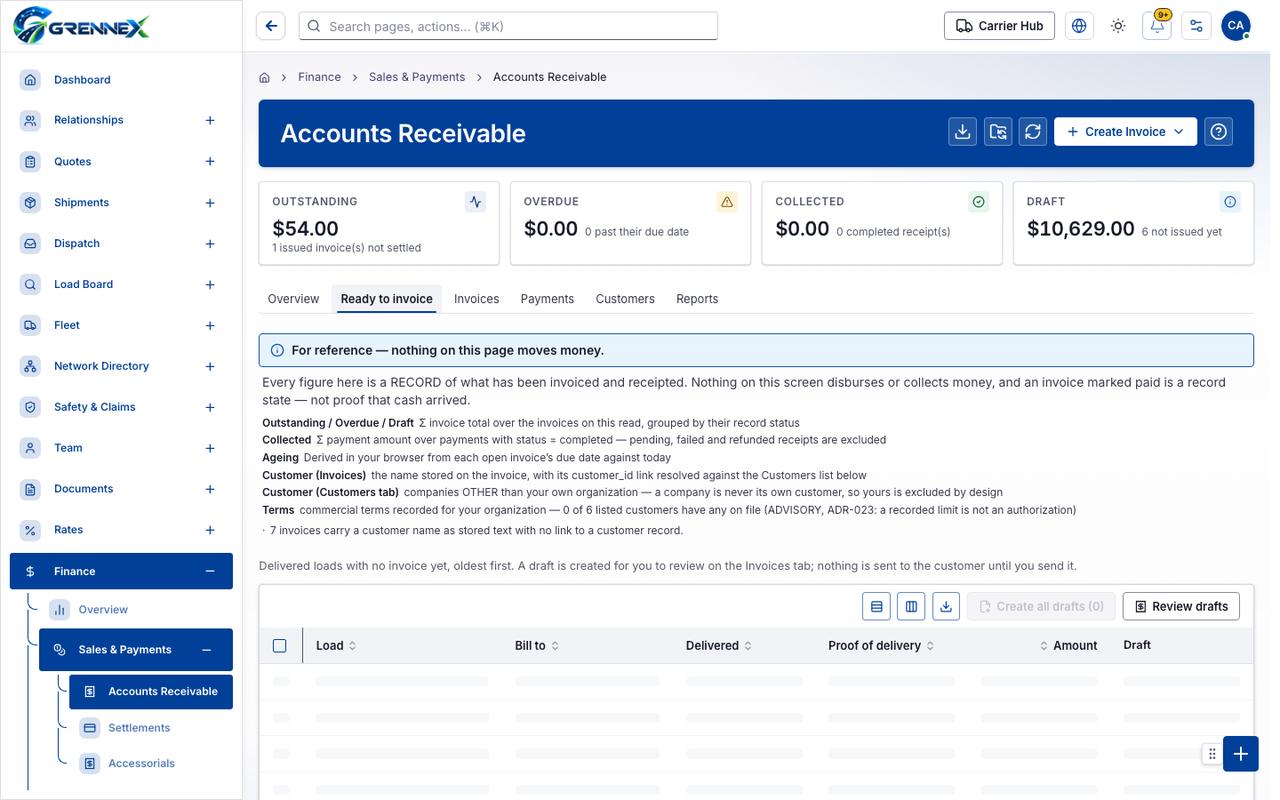Download from the Accounts Receivable header

coord(963,132)
